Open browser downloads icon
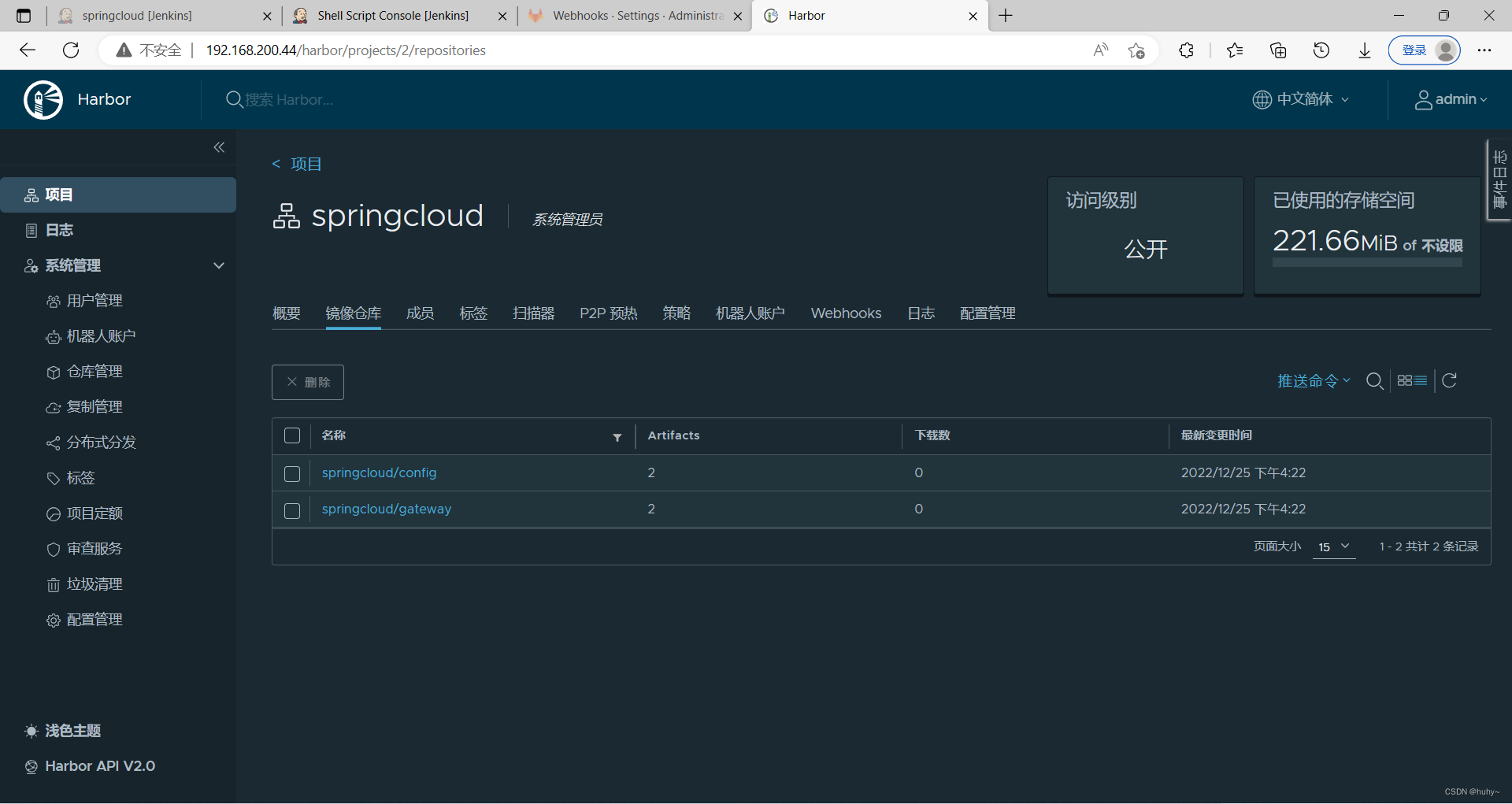This screenshot has width=1512, height=804. point(1365,50)
